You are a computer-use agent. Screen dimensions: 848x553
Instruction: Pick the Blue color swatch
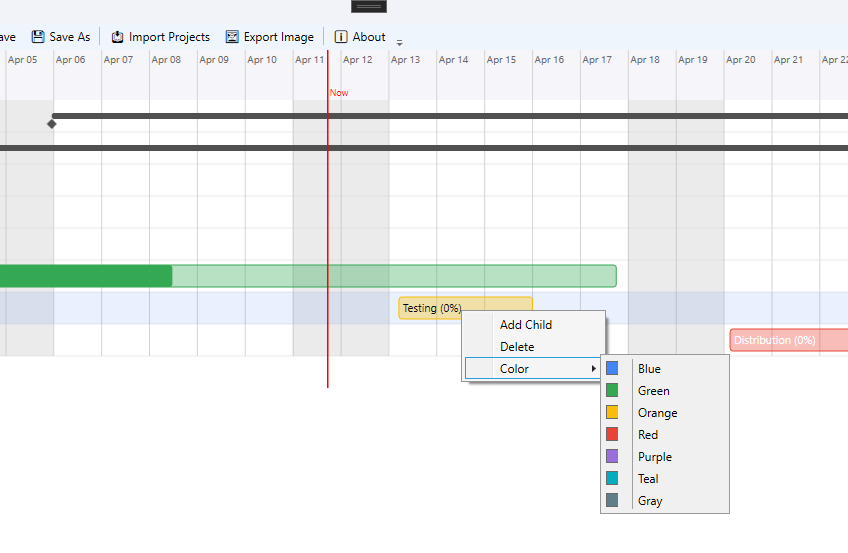point(612,368)
